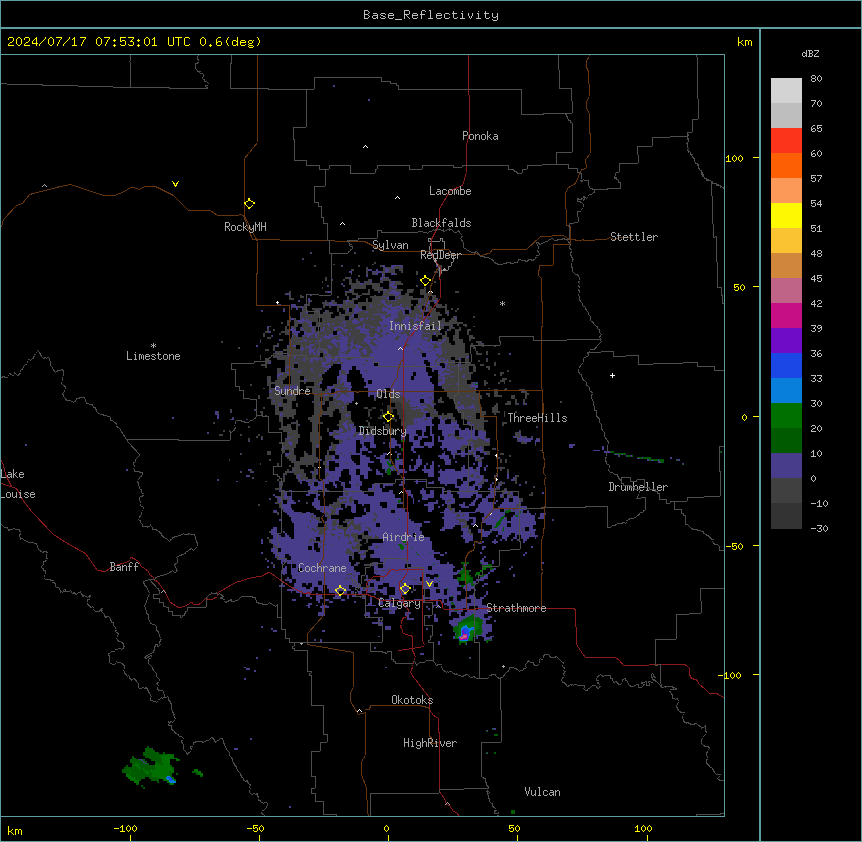Viewport: 862px width, 842px height.
Task: Click the white caret marker west of Ponoka
Action: pos(366,147)
